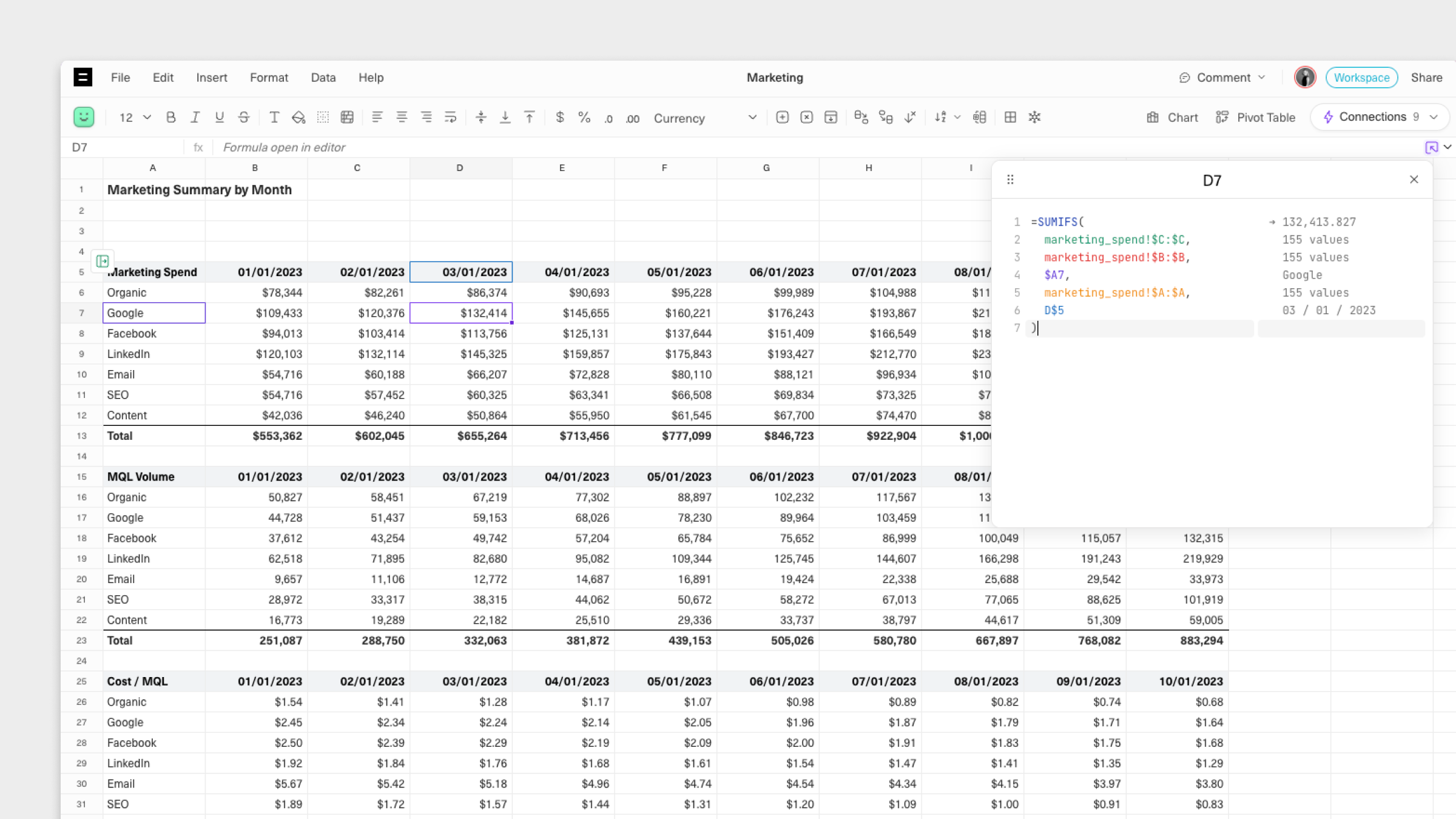
Task: Expand the sort options arrow
Action: point(957,117)
